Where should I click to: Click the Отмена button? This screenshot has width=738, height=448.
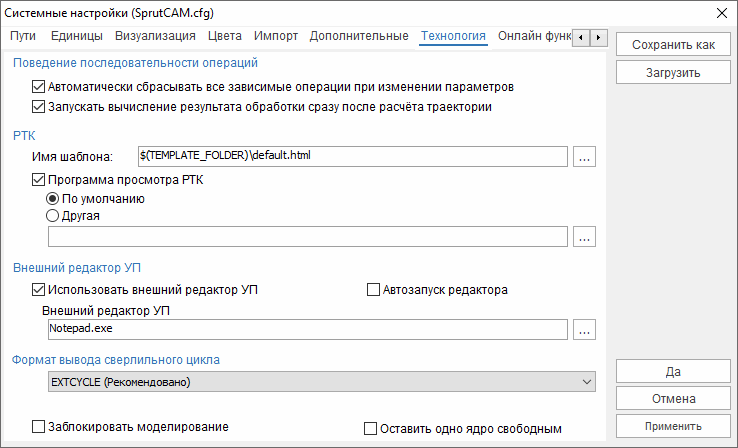(673, 399)
